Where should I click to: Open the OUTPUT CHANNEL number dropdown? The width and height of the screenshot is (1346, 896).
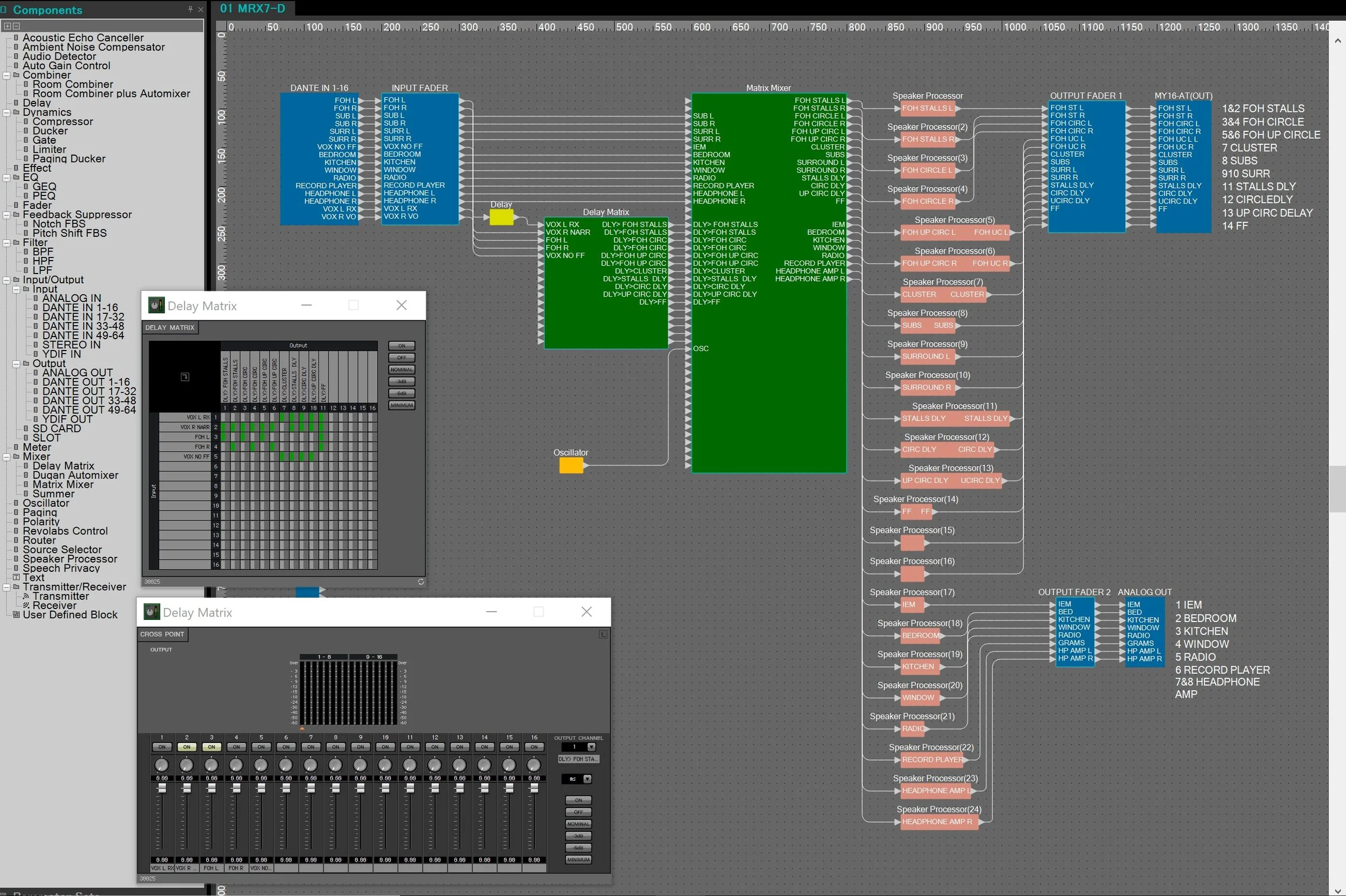591,747
